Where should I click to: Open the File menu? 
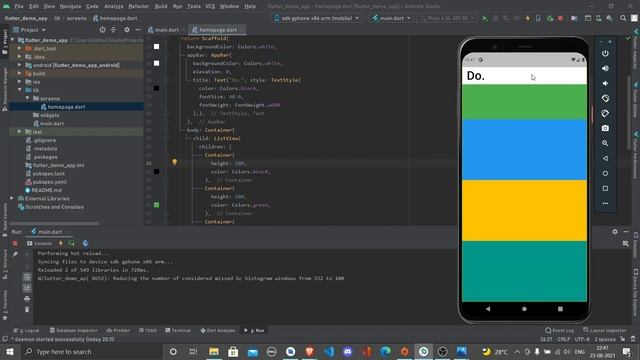point(19,6)
